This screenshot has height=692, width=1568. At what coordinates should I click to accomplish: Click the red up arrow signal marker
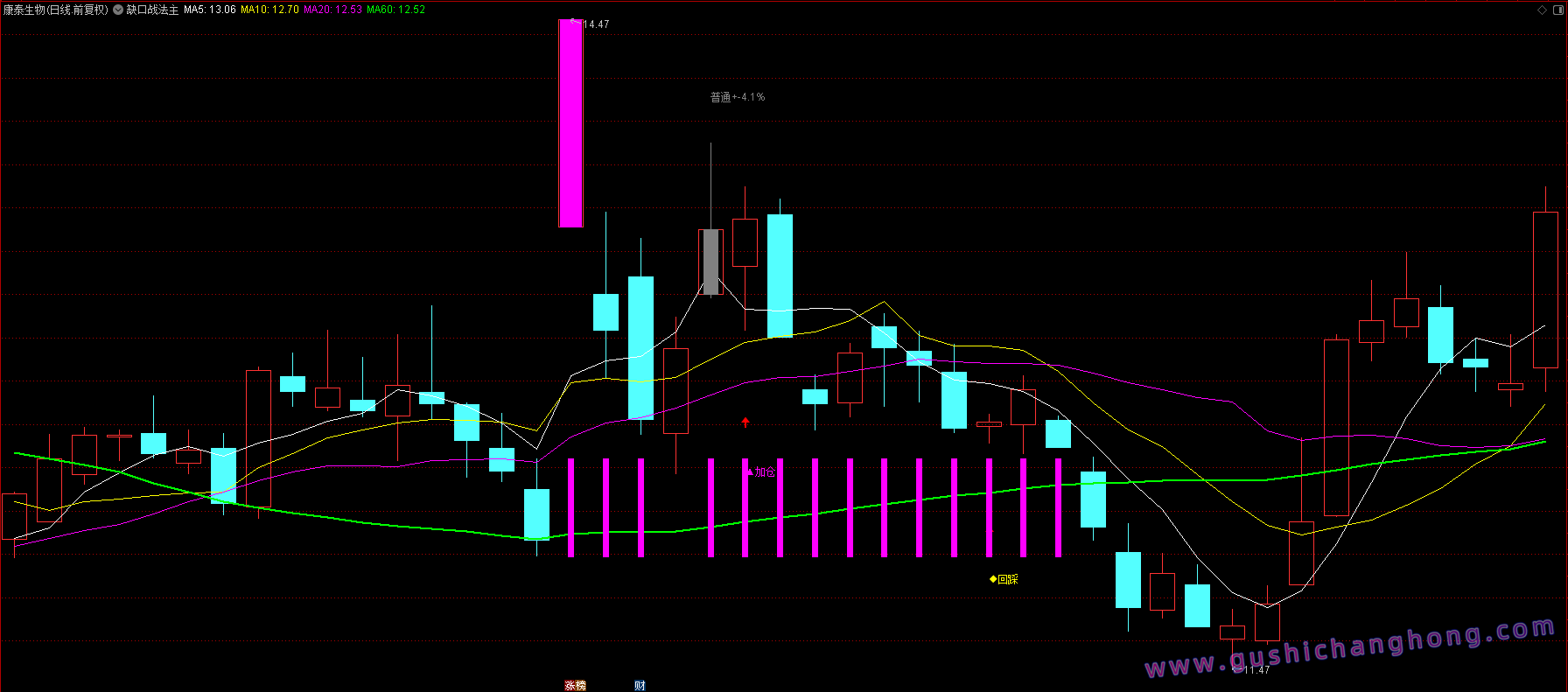pos(745,423)
